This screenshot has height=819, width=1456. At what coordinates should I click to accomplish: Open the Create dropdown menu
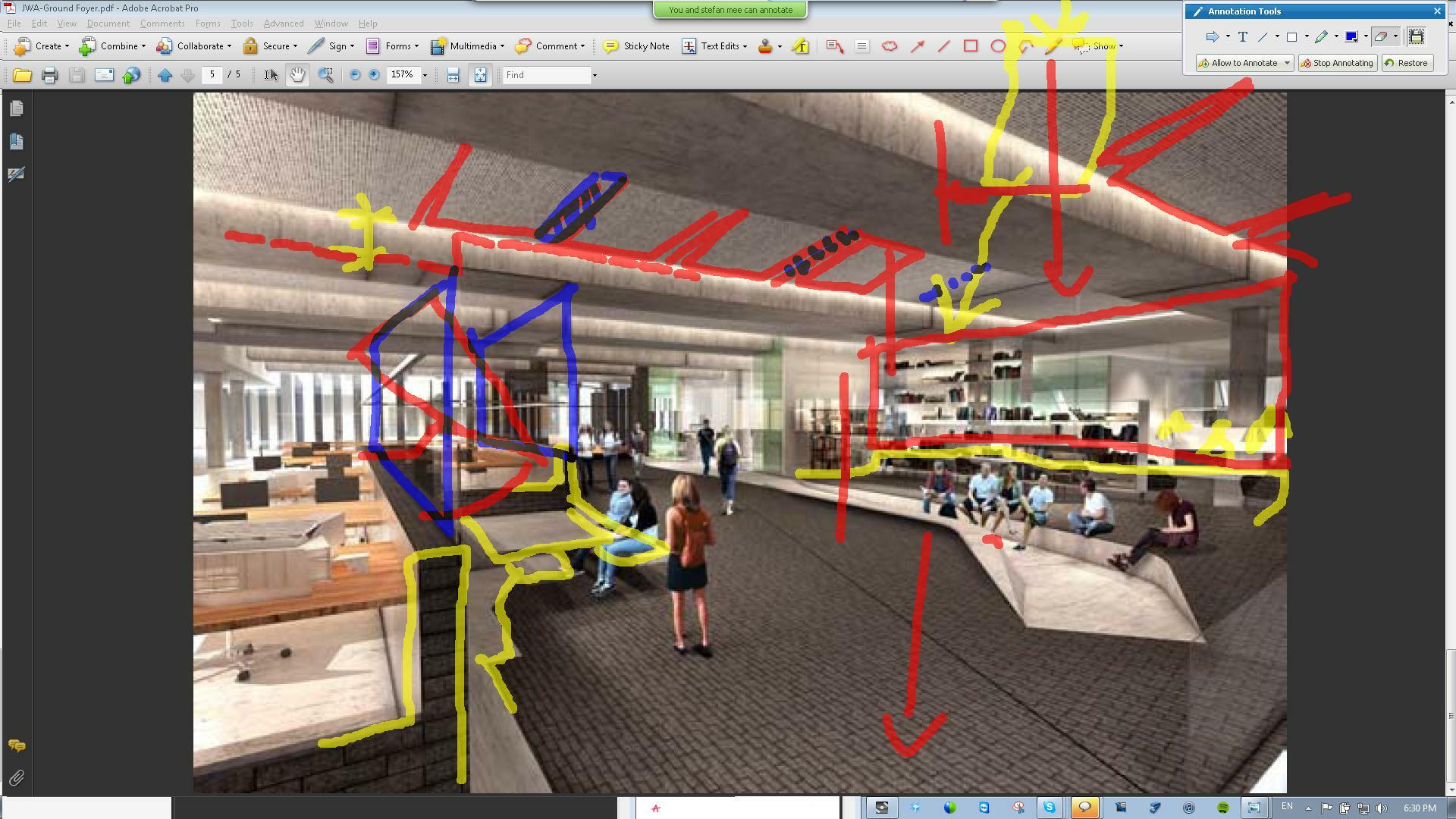click(42, 46)
